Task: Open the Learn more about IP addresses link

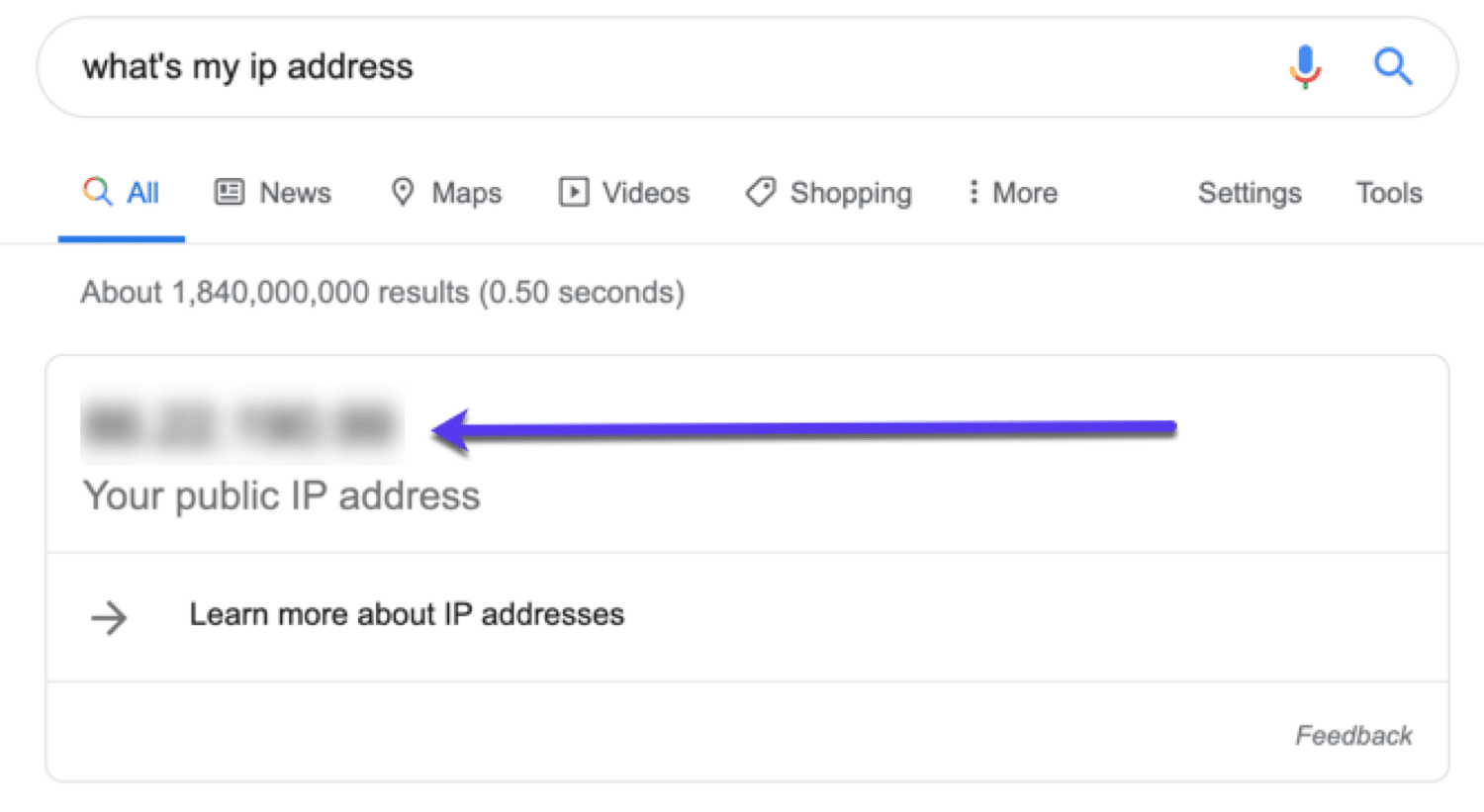Action: 405,614
